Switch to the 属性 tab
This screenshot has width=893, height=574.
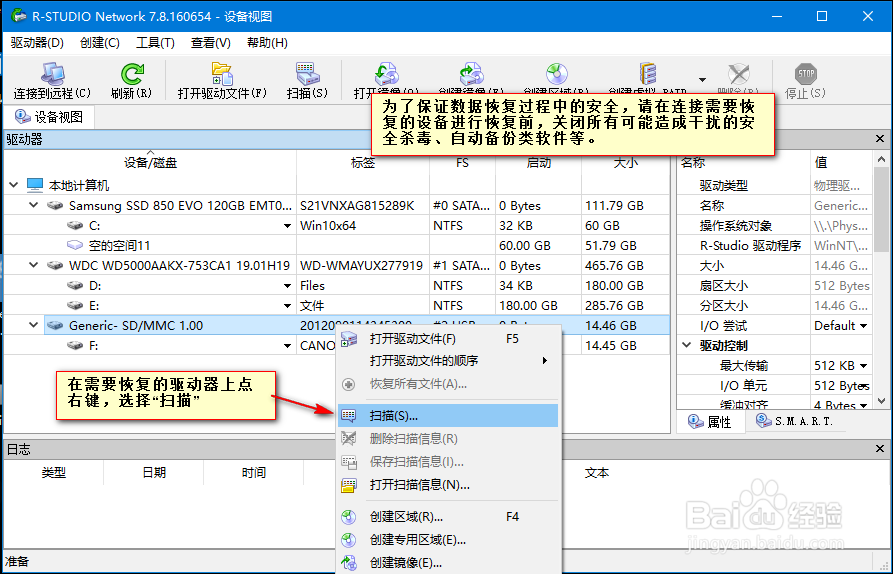pos(710,421)
